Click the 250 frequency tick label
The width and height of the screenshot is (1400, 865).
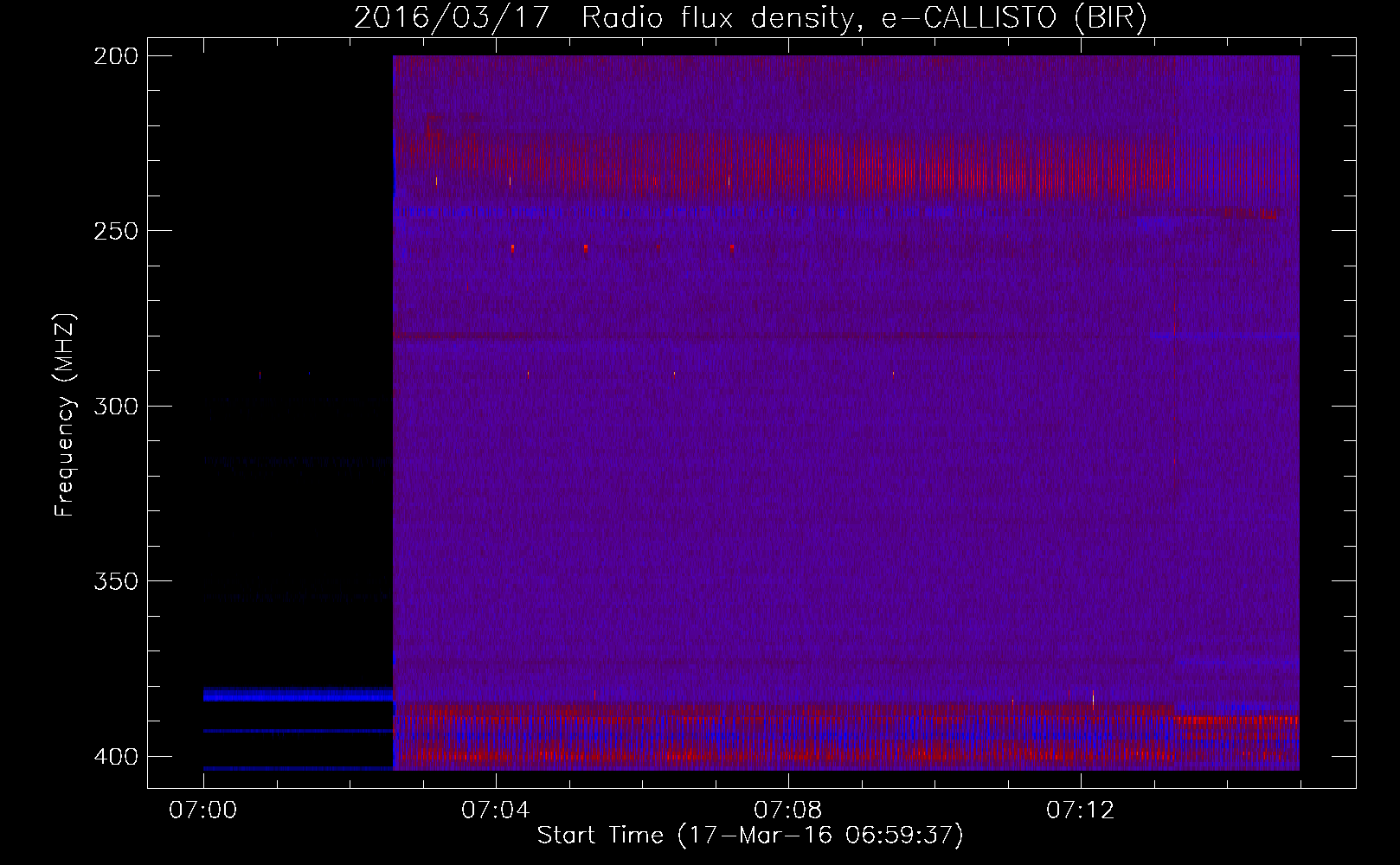pos(116,231)
